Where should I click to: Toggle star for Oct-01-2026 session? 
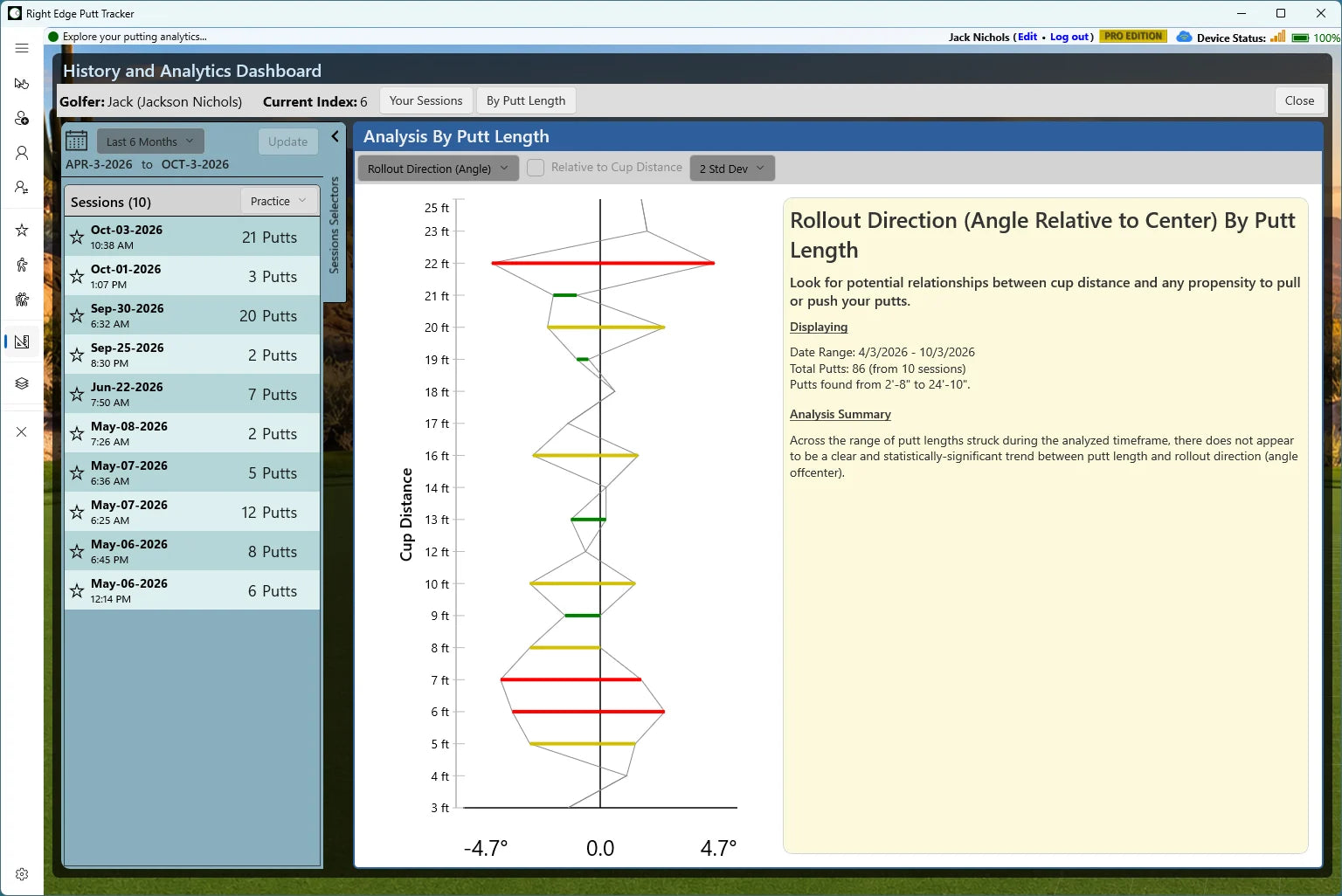tap(77, 276)
